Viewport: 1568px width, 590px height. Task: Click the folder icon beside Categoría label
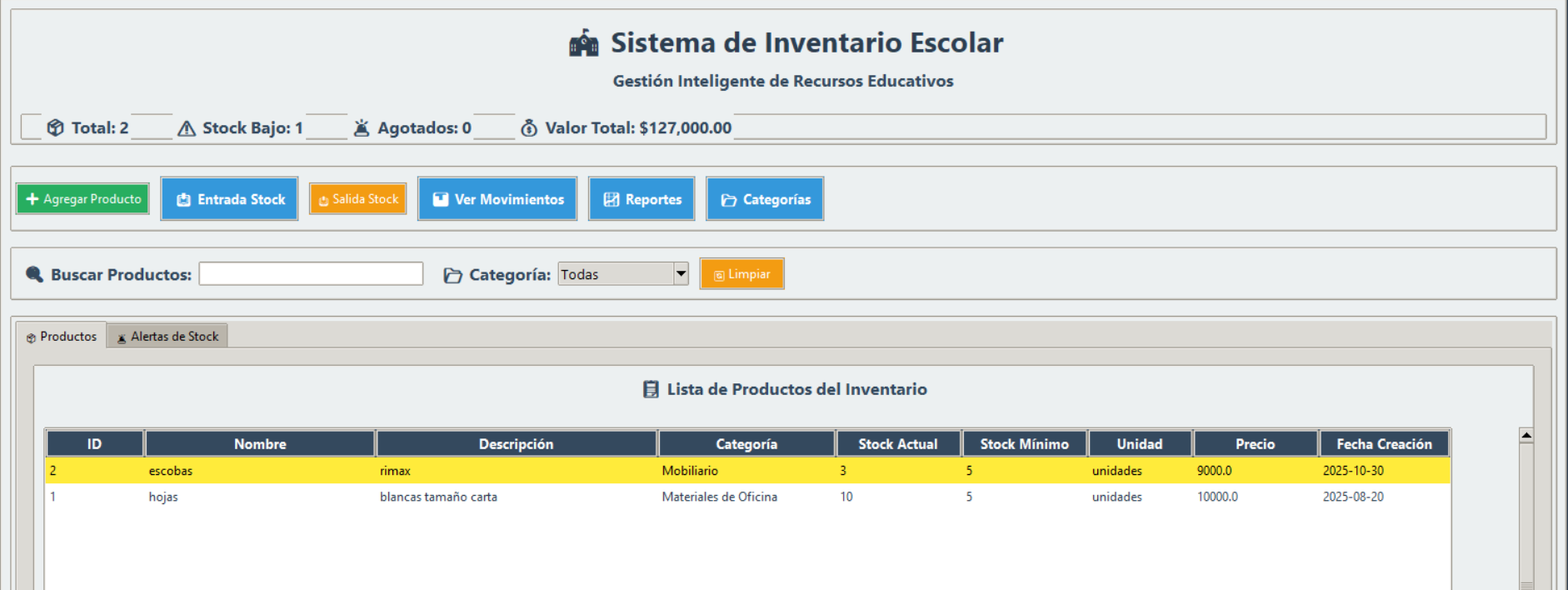(452, 275)
